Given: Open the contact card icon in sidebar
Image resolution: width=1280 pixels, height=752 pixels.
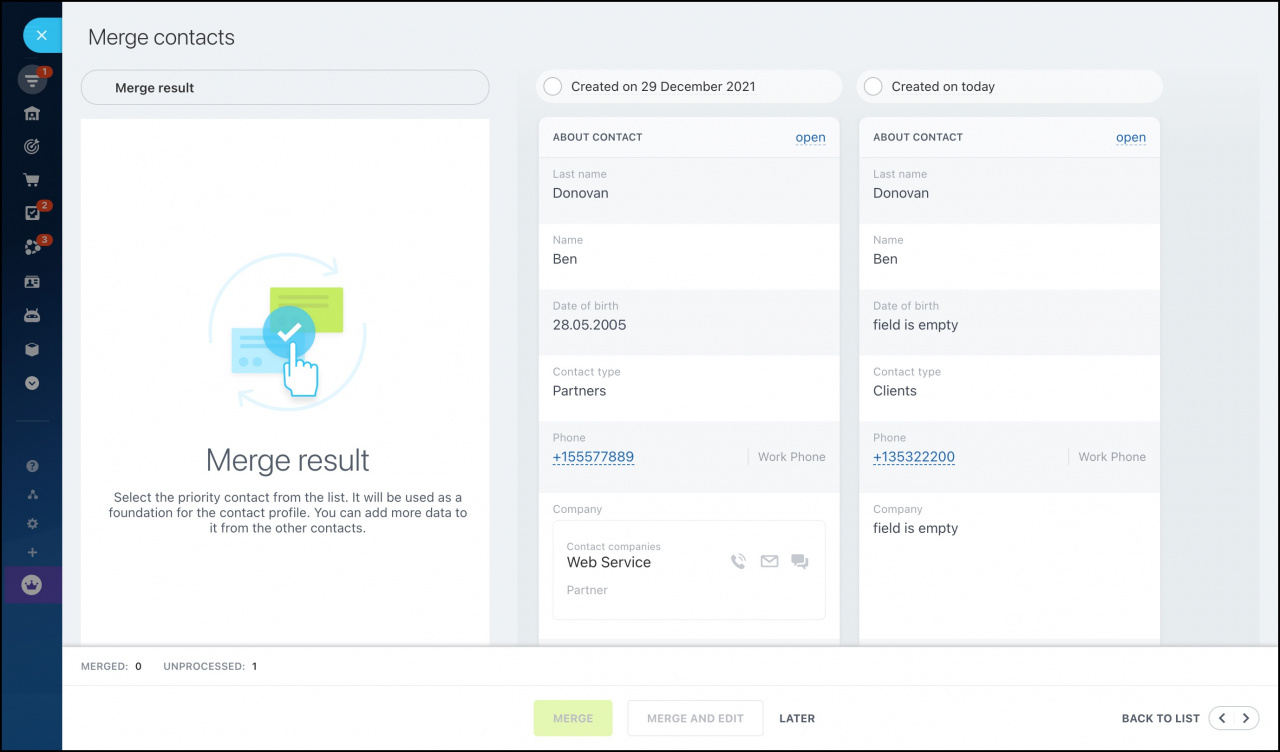Looking at the screenshot, I should click(x=32, y=282).
